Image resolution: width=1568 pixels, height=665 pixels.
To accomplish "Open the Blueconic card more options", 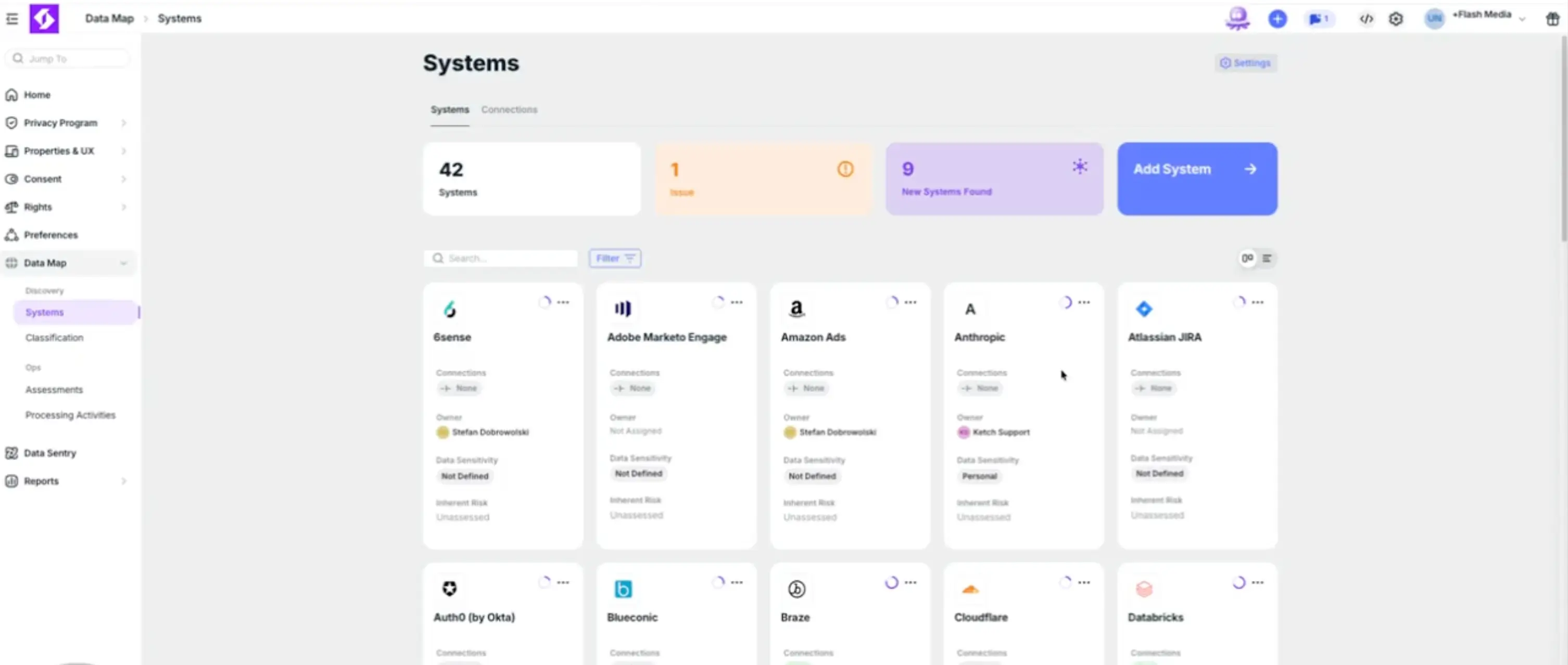I will pos(737,582).
